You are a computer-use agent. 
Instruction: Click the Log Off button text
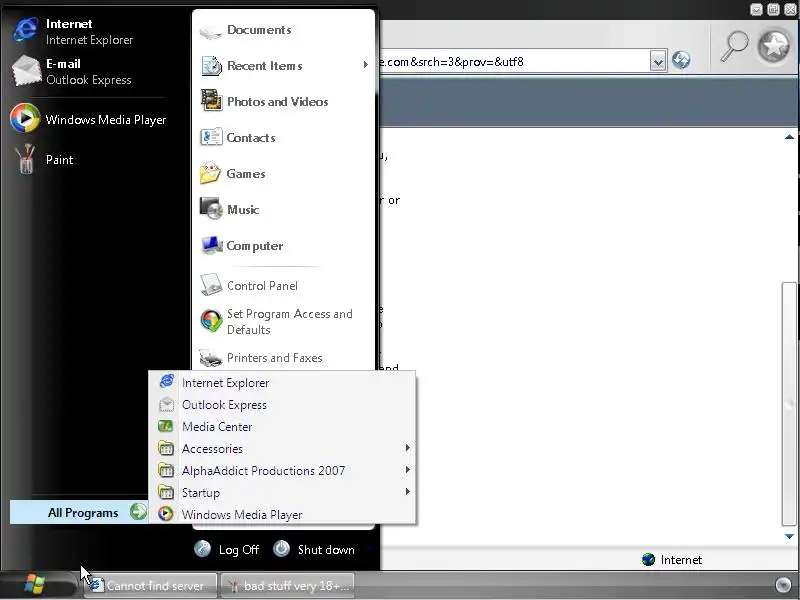[x=239, y=549]
